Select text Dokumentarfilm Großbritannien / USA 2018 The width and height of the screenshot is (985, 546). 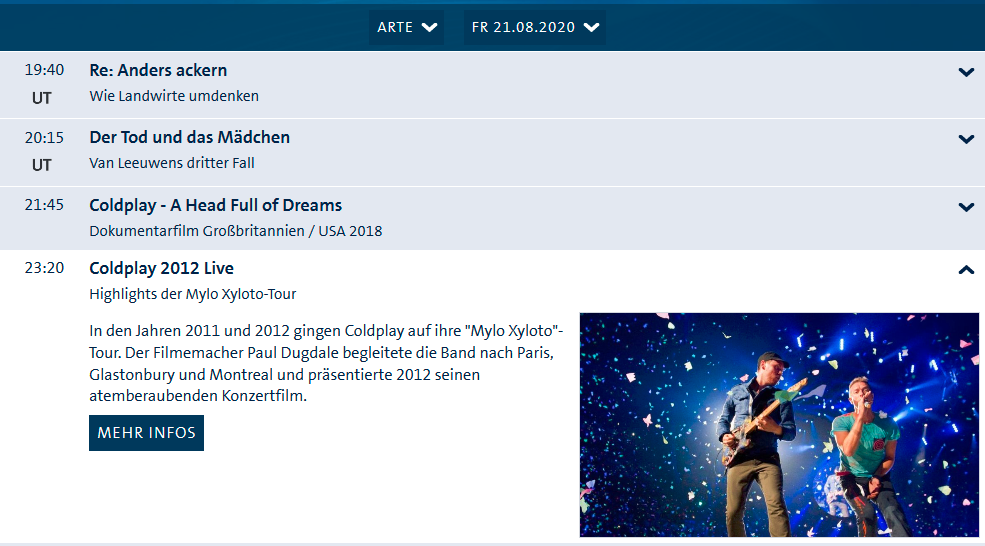(236, 231)
